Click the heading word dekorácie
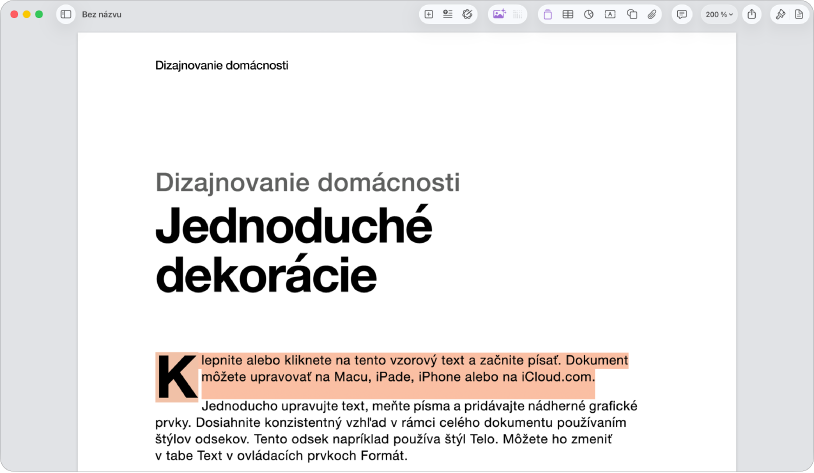This screenshot has height=473, width=814. click(x=266, y=275)
